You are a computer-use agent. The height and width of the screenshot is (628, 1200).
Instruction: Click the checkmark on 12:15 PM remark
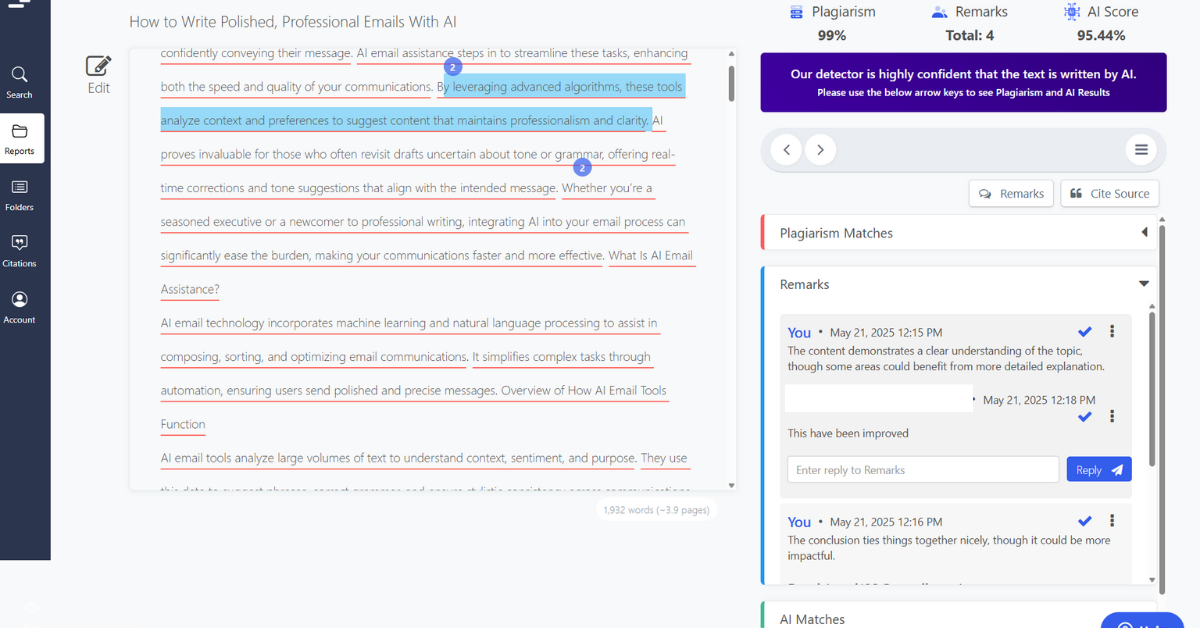tap(1085, 331)
